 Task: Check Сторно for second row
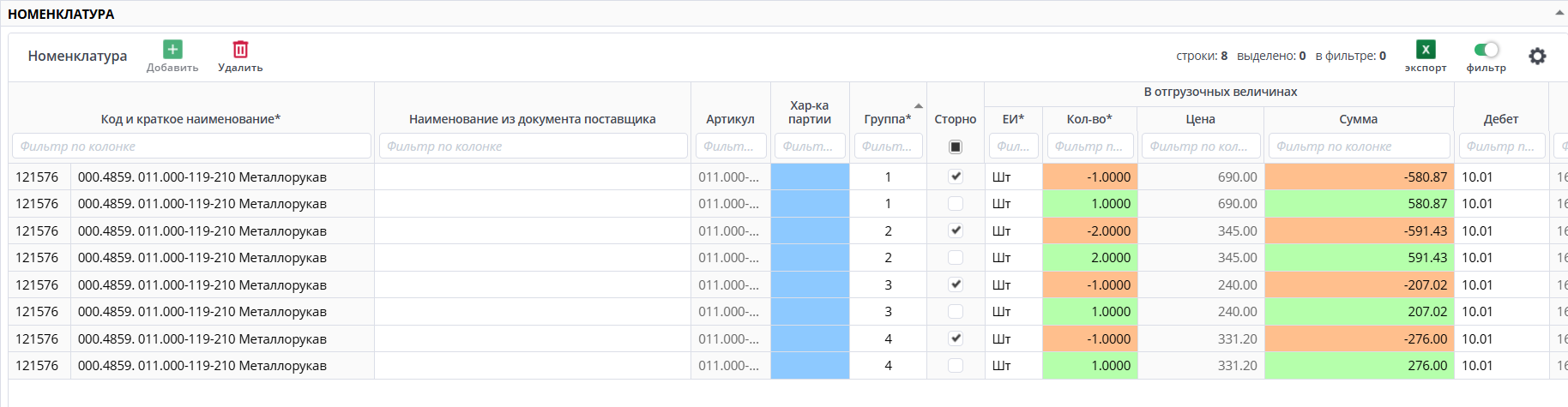tap(956, 204)
